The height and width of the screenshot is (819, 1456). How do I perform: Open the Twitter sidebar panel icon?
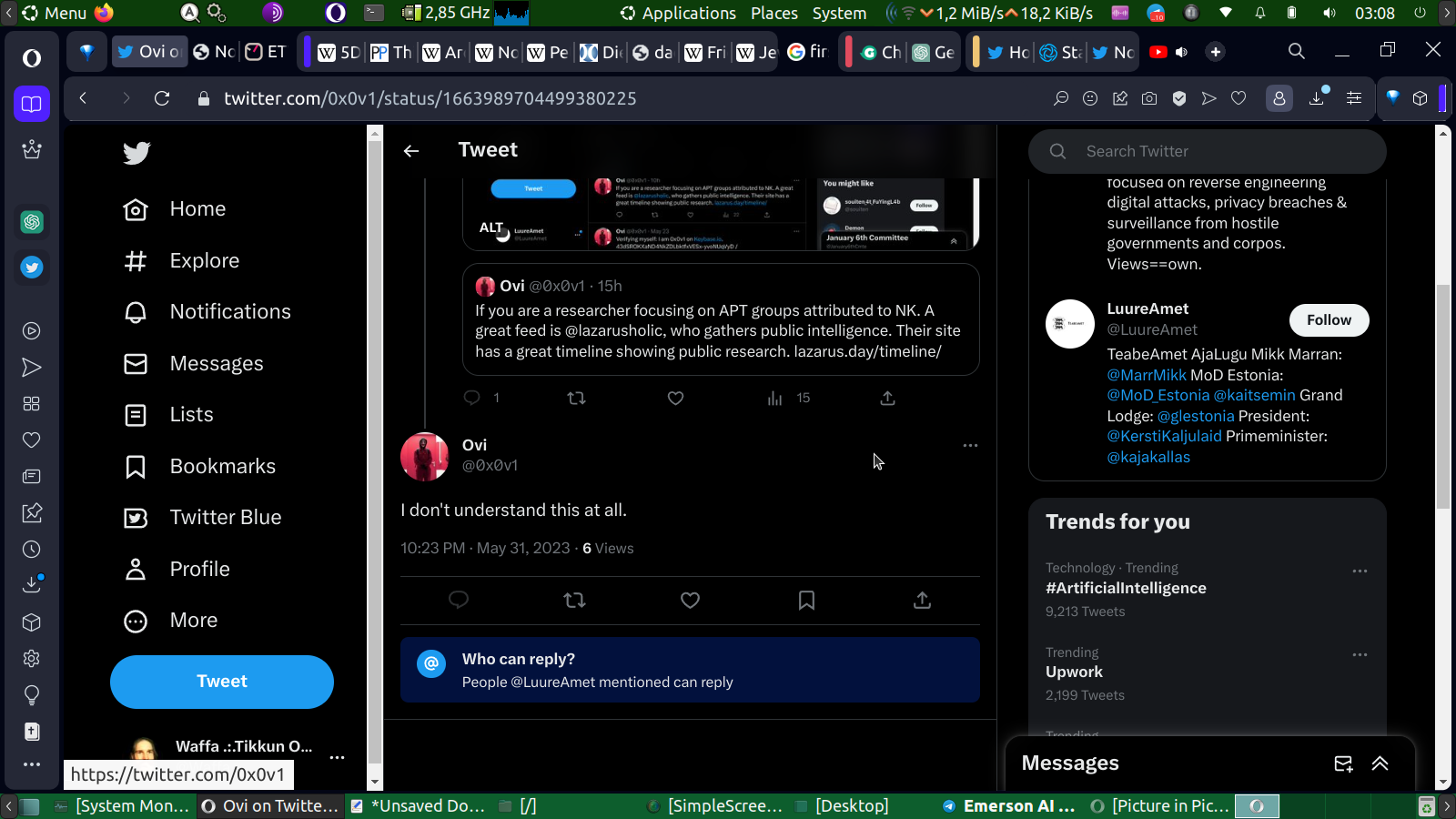tap(32, 268)
